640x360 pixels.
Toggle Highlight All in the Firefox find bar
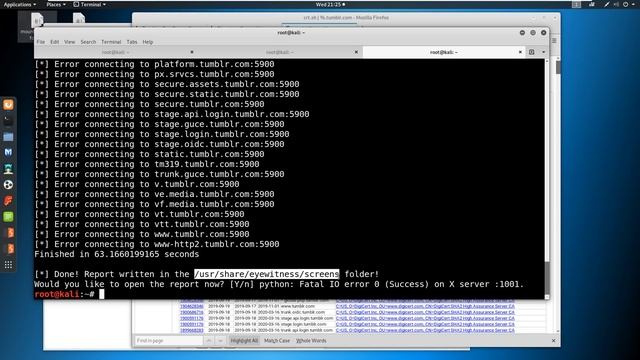click(x=244, y=340)
